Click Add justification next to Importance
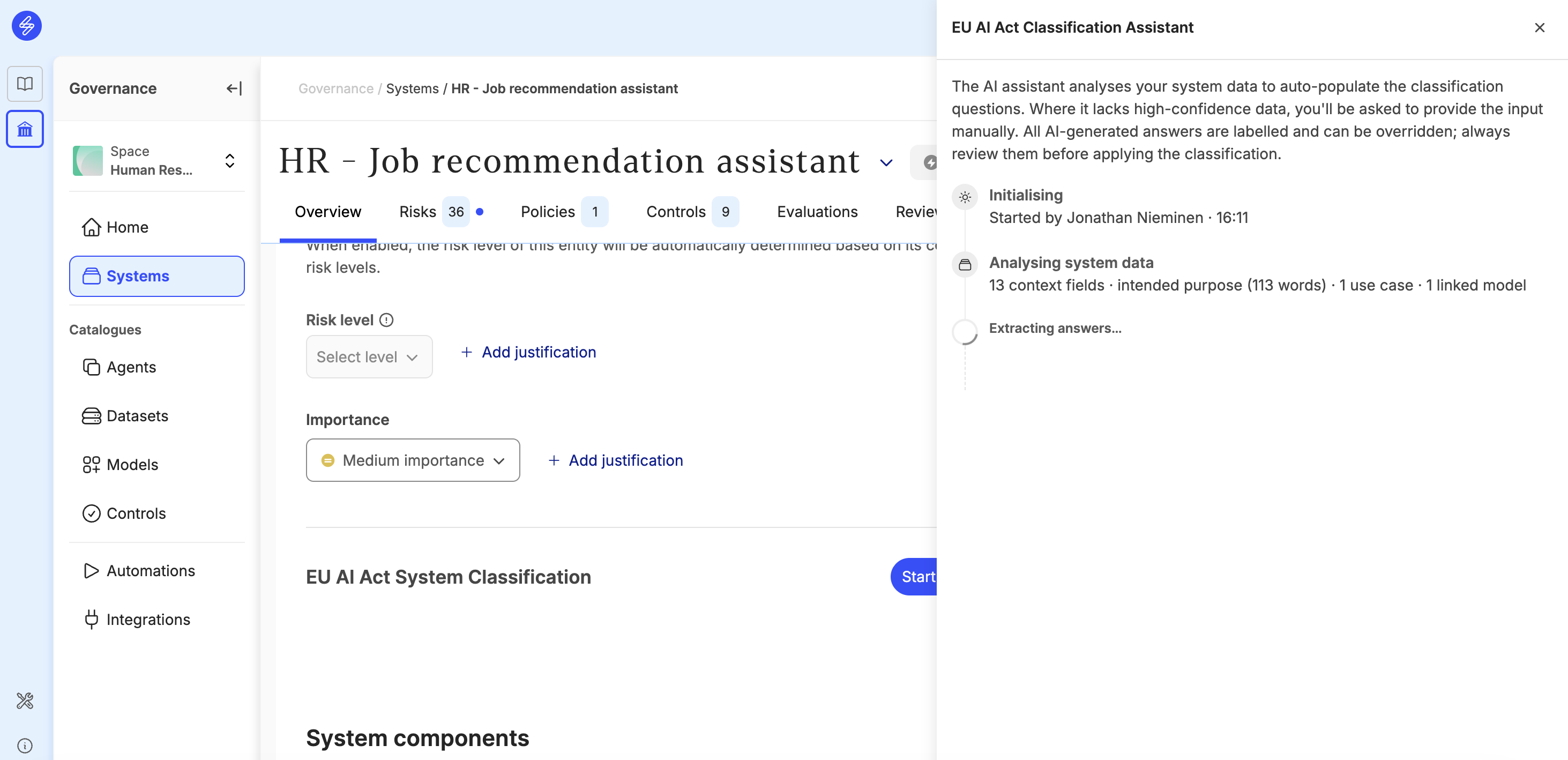Viewport: 1568px width, 760px height. coord(615,460)
